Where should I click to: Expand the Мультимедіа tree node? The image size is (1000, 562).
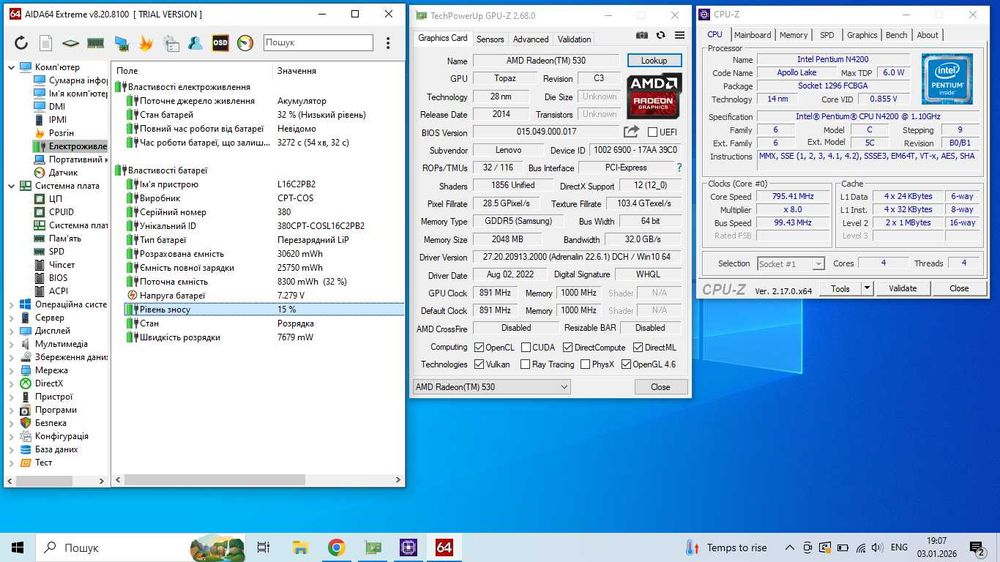11,344
